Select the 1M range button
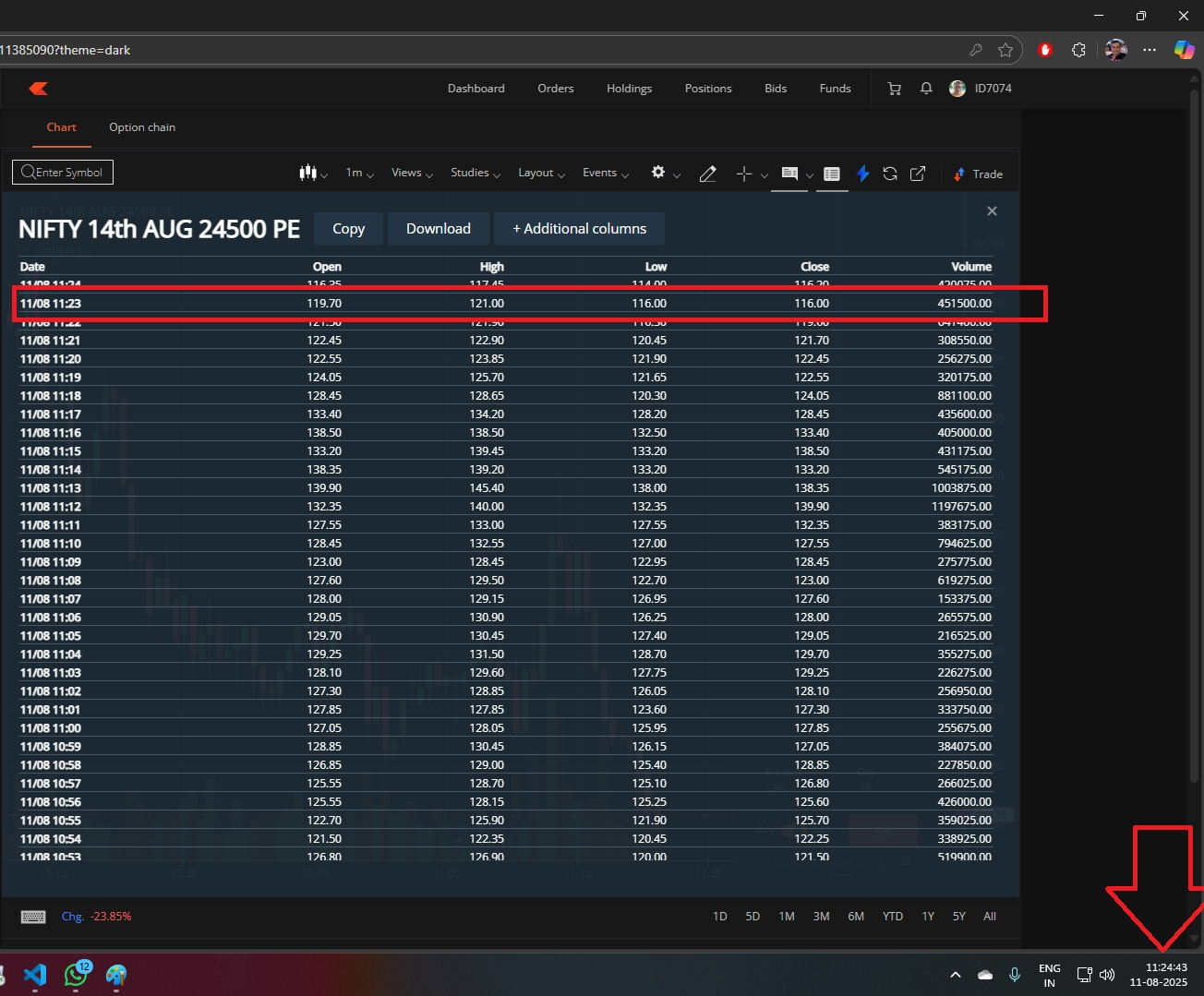This screenshot has width=1204, height=996. click(x=787, y=917)
